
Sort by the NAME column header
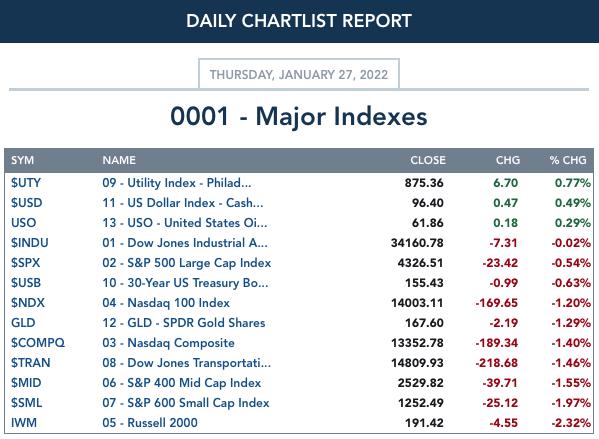tap(119, 160)
